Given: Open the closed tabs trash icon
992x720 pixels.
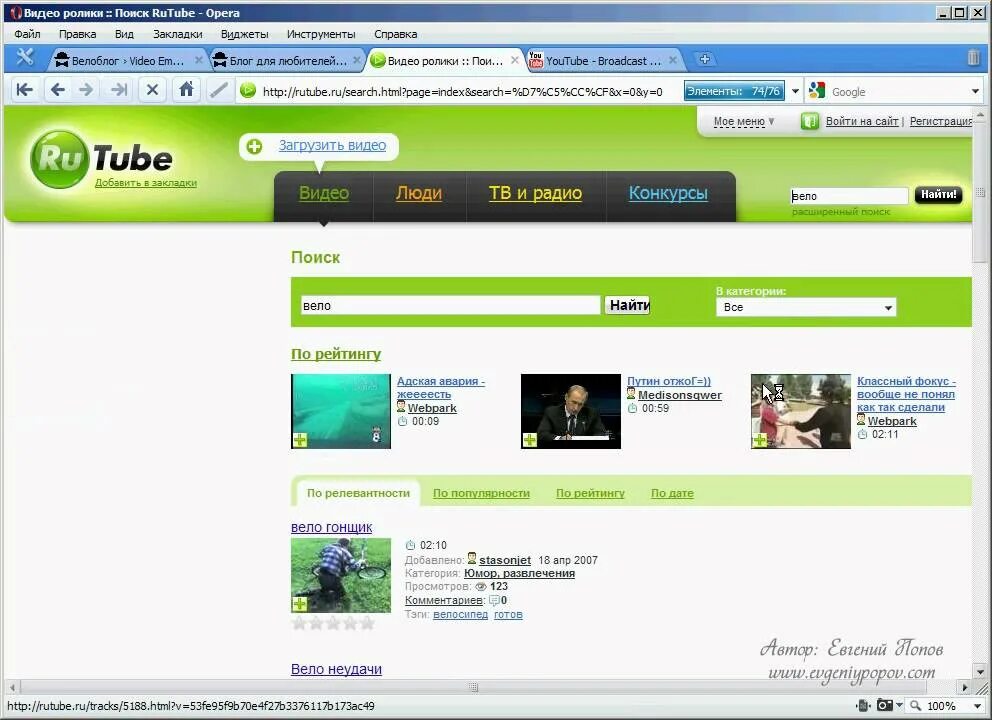Looking at the screenshot, I should pos(974,58).
